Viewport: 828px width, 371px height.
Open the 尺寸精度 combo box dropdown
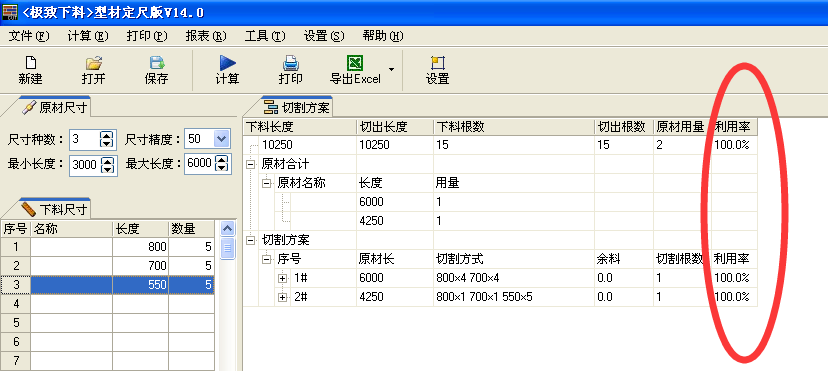221,139
